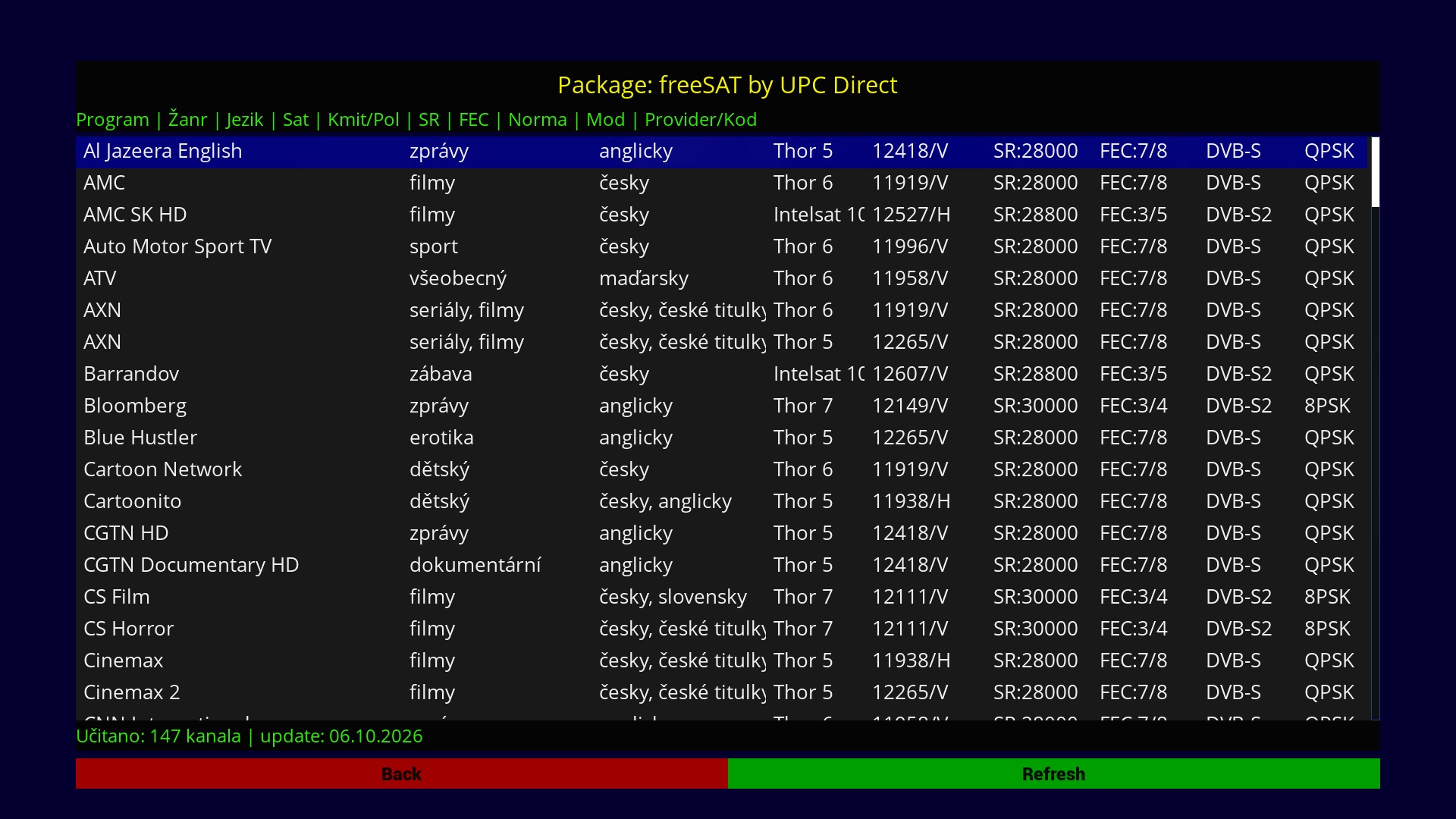Image resolution: width=1456 pixels, height=819 pixels.
Task: Click 'česky, slovensky' in CS Film row
Action: (x=673, y=598)
